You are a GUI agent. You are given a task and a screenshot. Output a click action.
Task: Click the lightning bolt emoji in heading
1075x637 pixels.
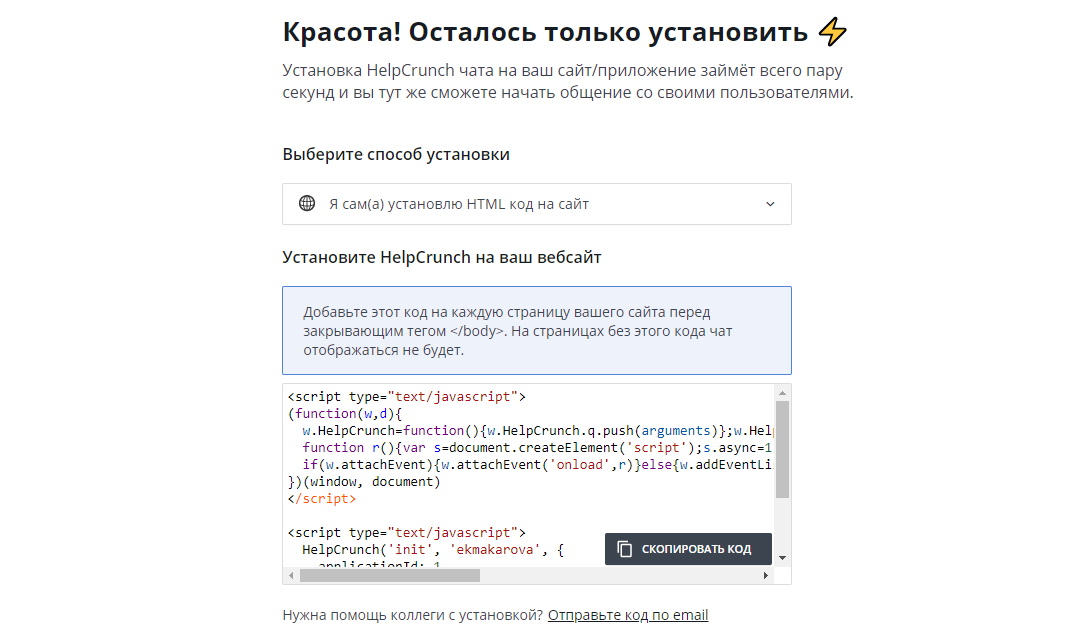click(x=833, y=32)
